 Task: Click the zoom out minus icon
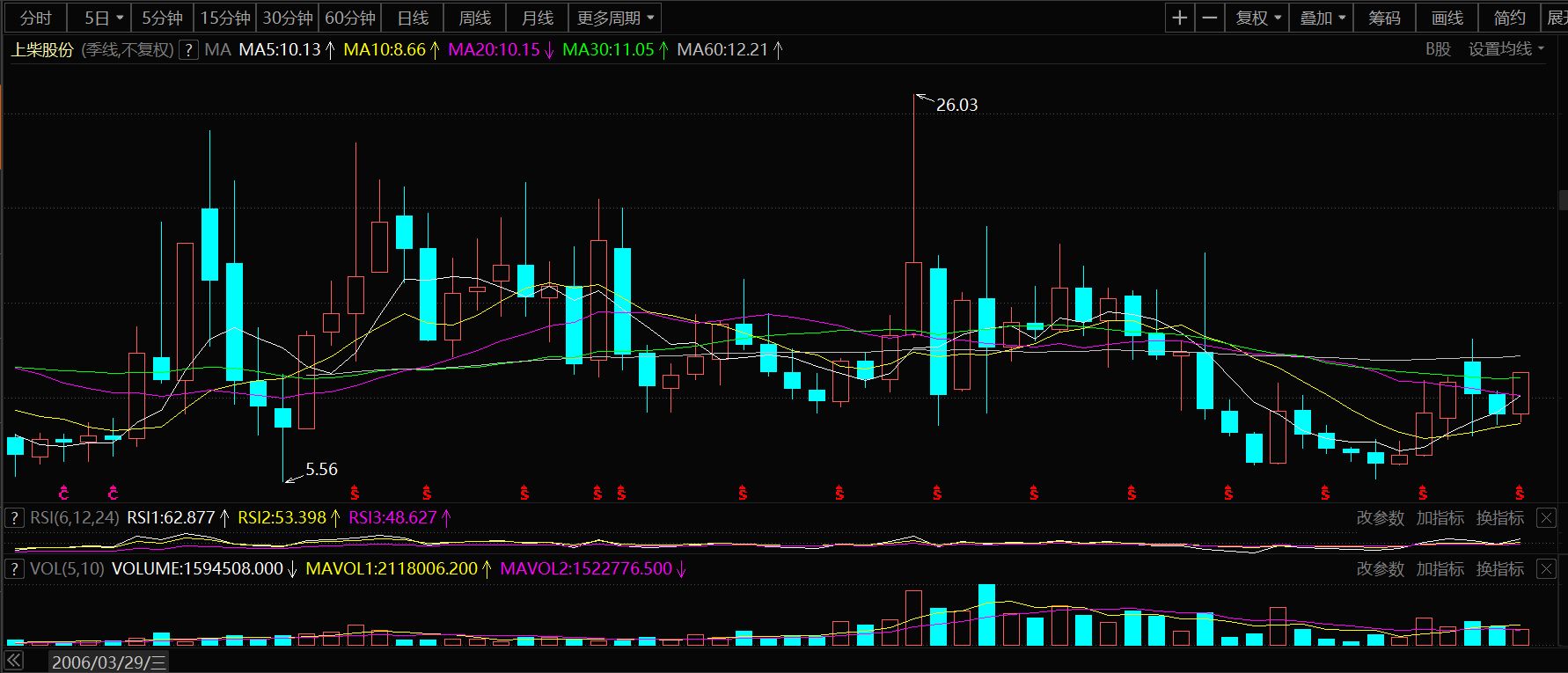click(x=1210, y=18)
